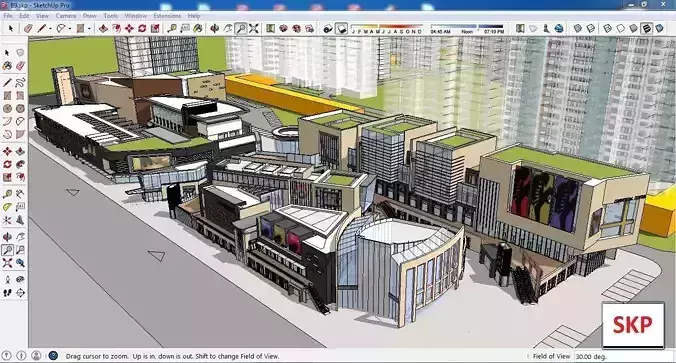Select the Look Around eye tool
The width and height of the screenshot is (676, 363).
point(20,279)
